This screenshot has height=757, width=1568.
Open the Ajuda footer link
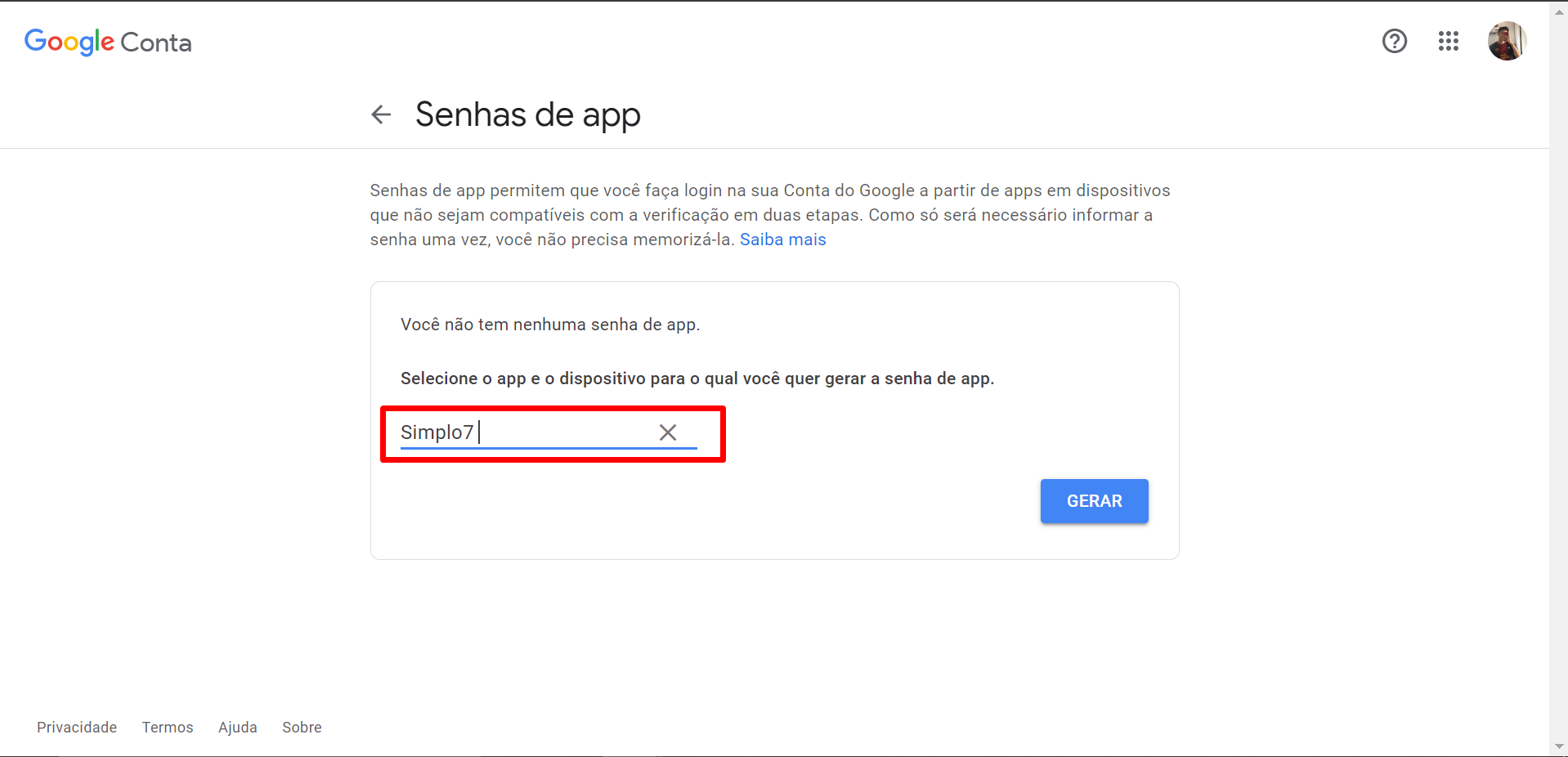pos(238,728)
